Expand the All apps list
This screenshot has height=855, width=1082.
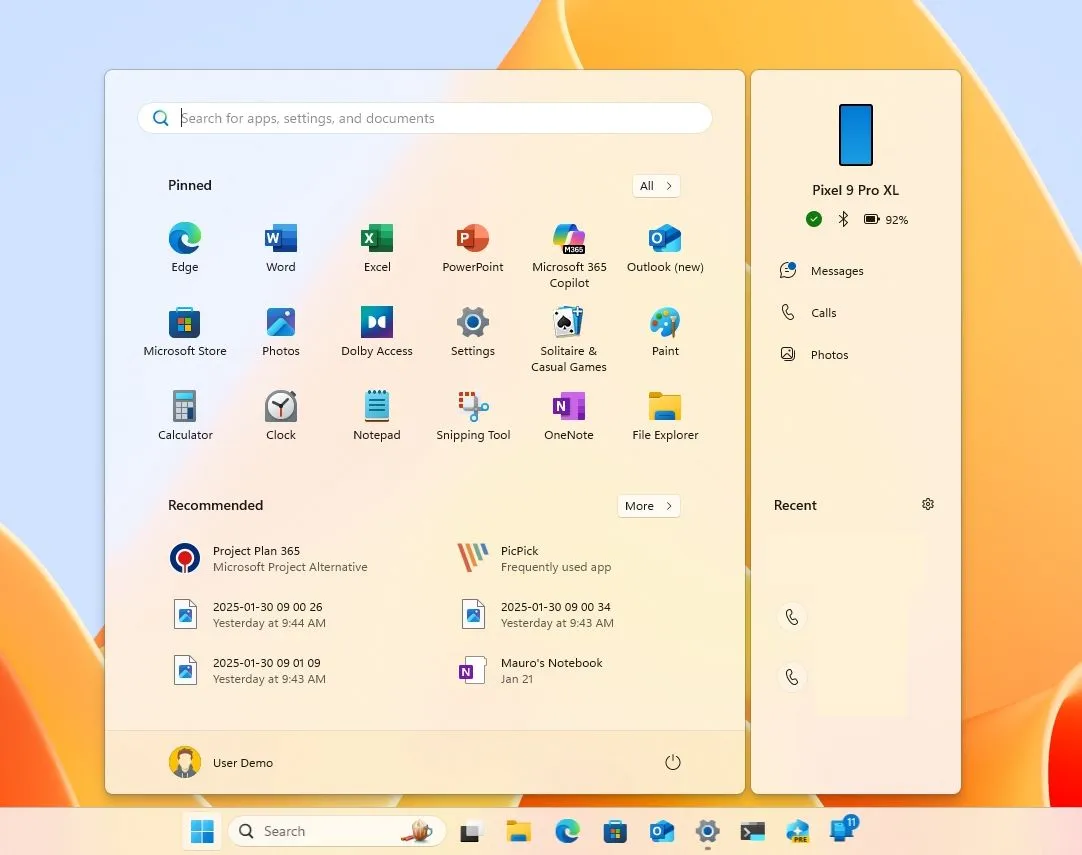coord(655,185)
